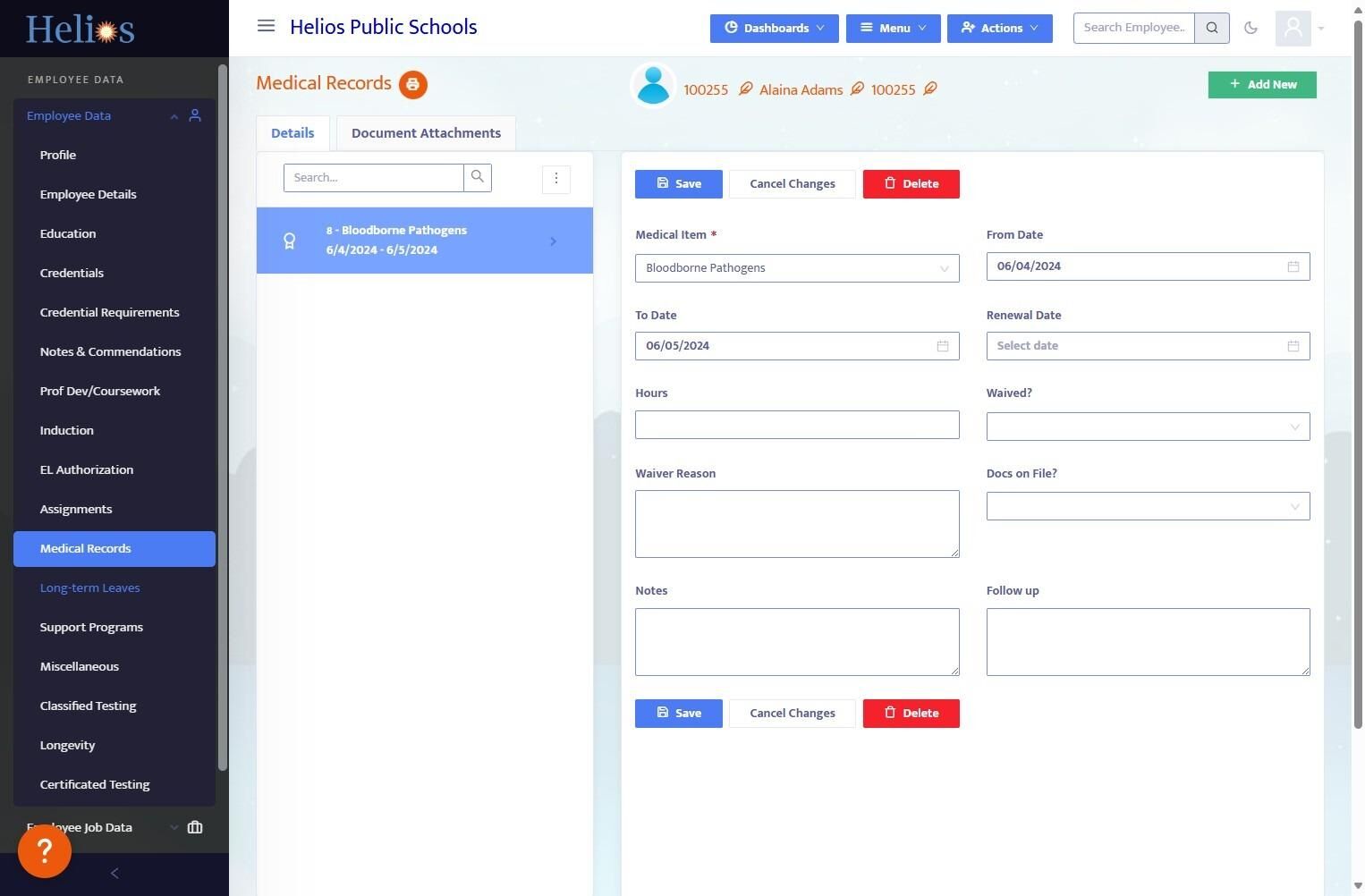Viewport: 1365px width, 896px height.
Task: Expand the Bloodborne Pathogens record chevron
Action: pos(553,241)
